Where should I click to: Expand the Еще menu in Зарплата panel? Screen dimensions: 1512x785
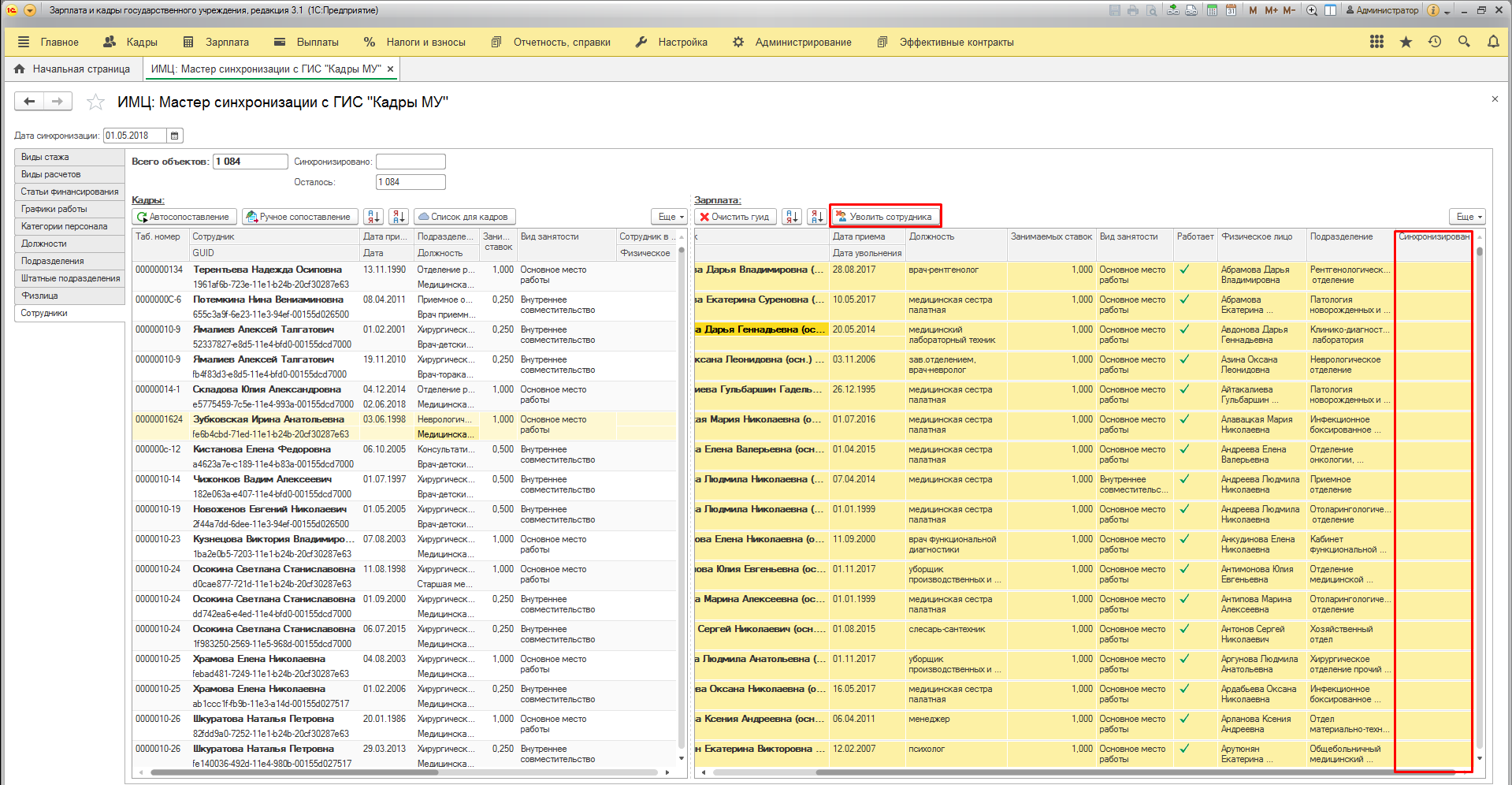(1467, 217)
